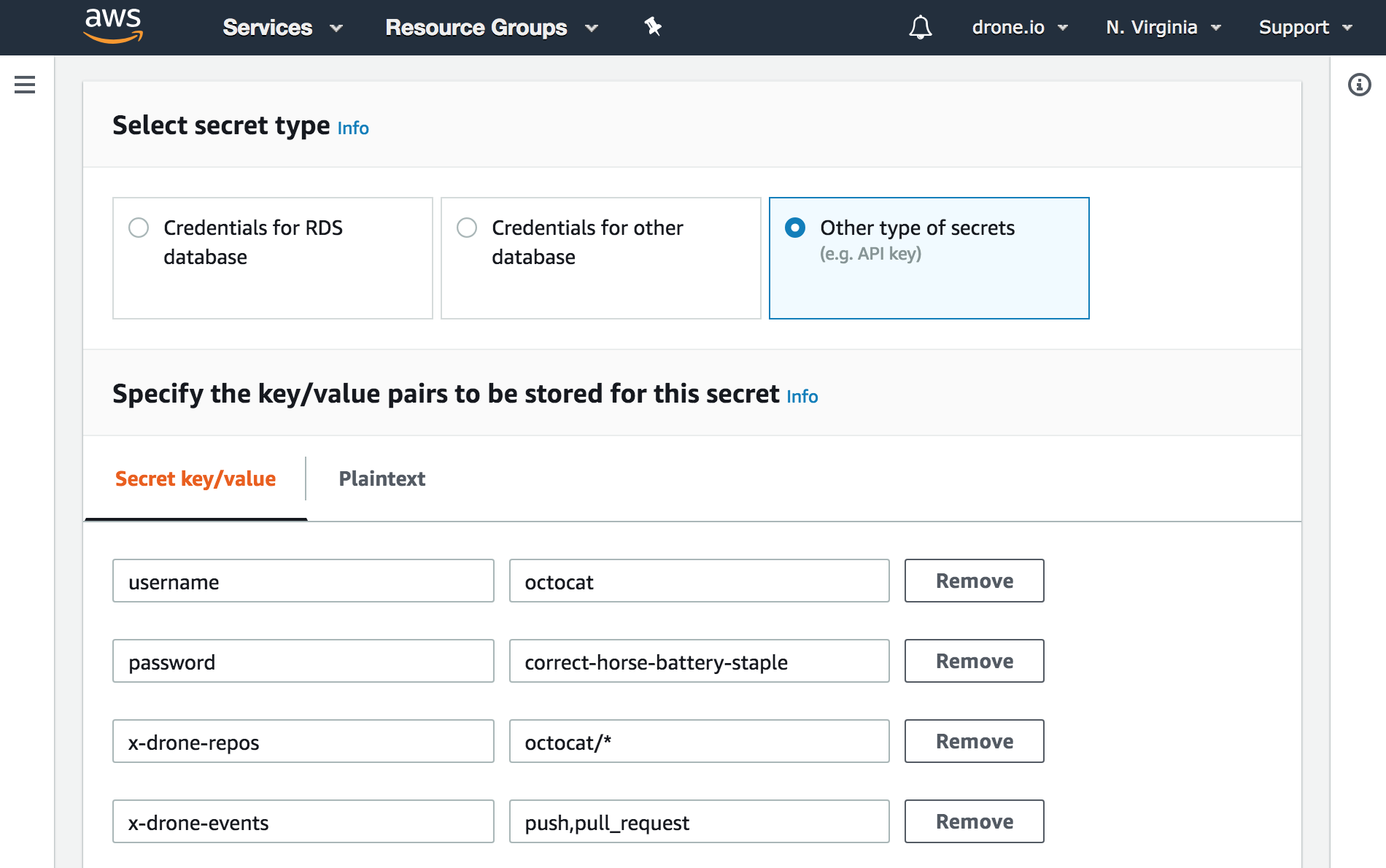The width and height of the screenshot is (1386, 868).
Task: Click the AWS logo home icon
Action: point(113,26)
